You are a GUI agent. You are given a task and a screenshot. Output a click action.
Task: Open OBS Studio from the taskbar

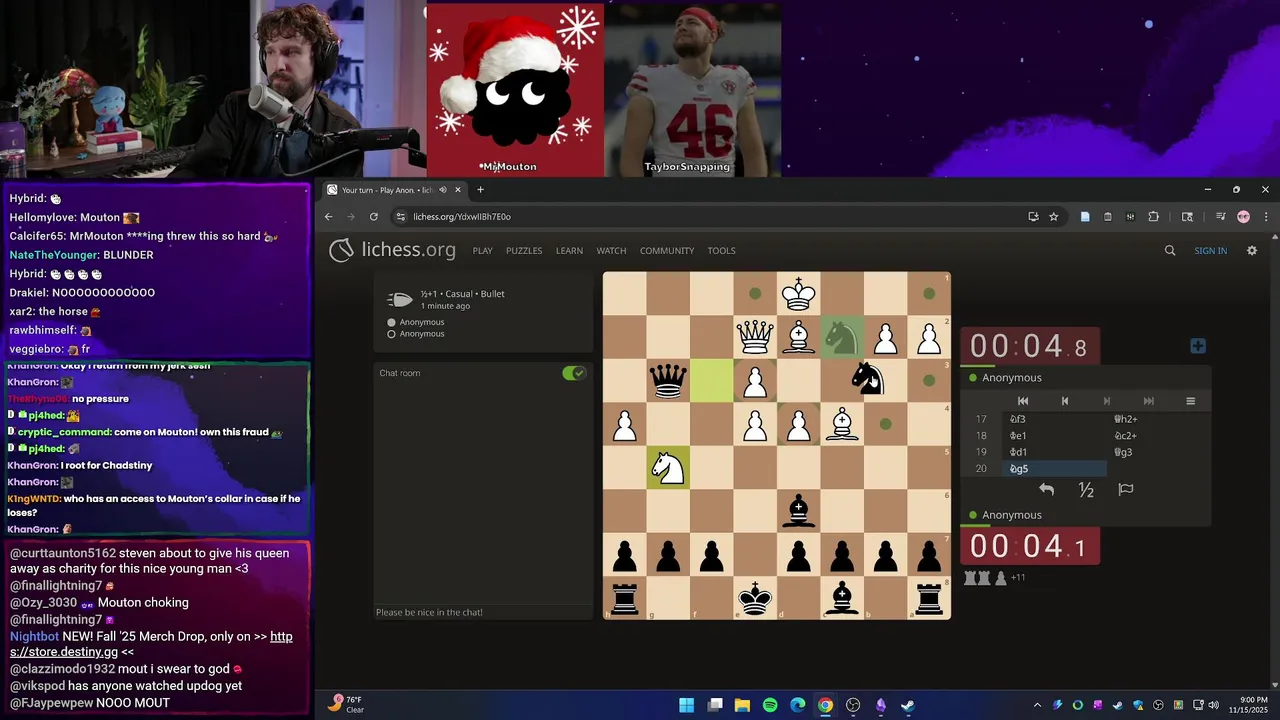852,705
